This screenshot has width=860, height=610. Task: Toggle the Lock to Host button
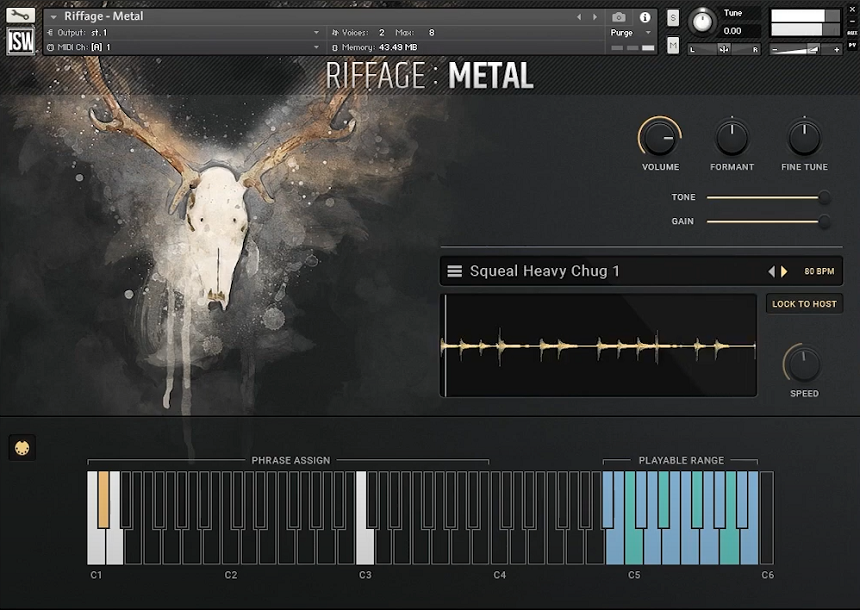804,304
